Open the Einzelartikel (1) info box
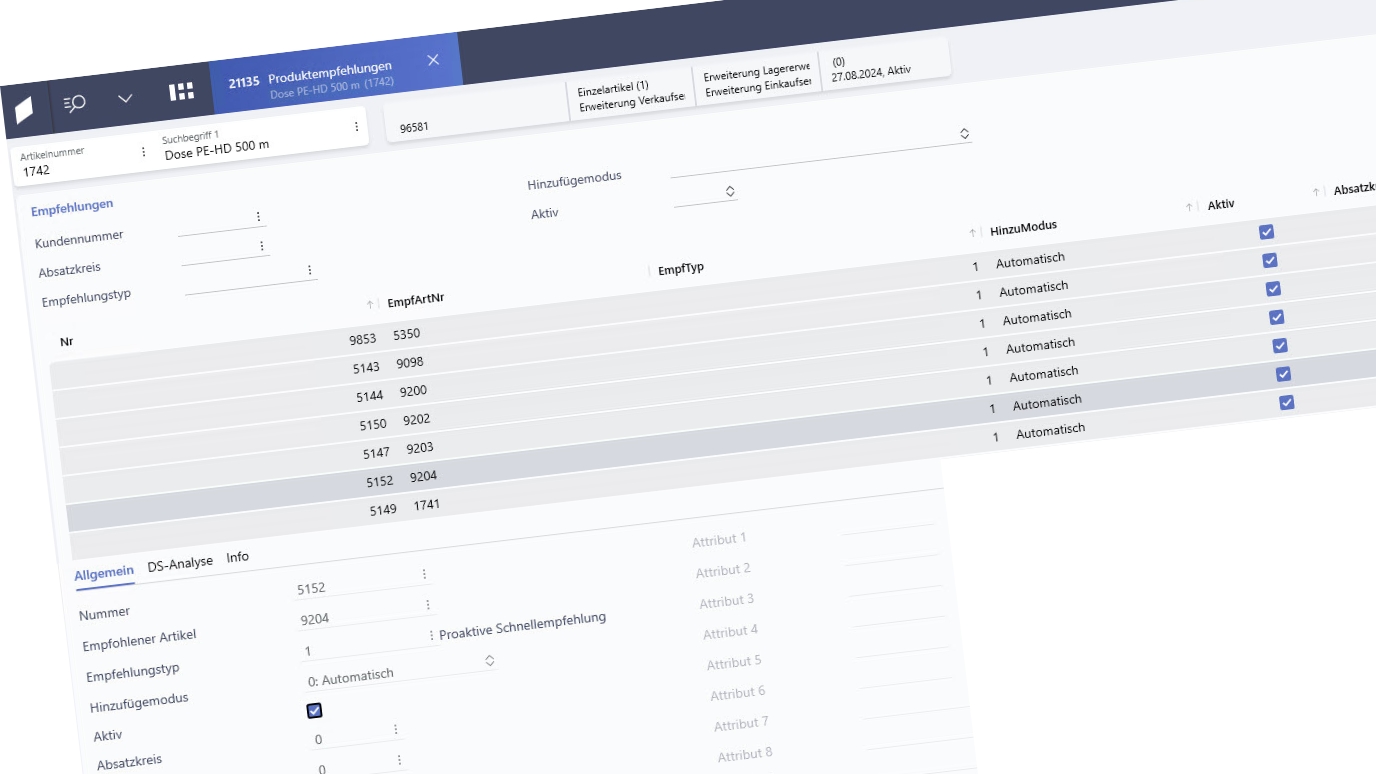 [x=630, y=93]
